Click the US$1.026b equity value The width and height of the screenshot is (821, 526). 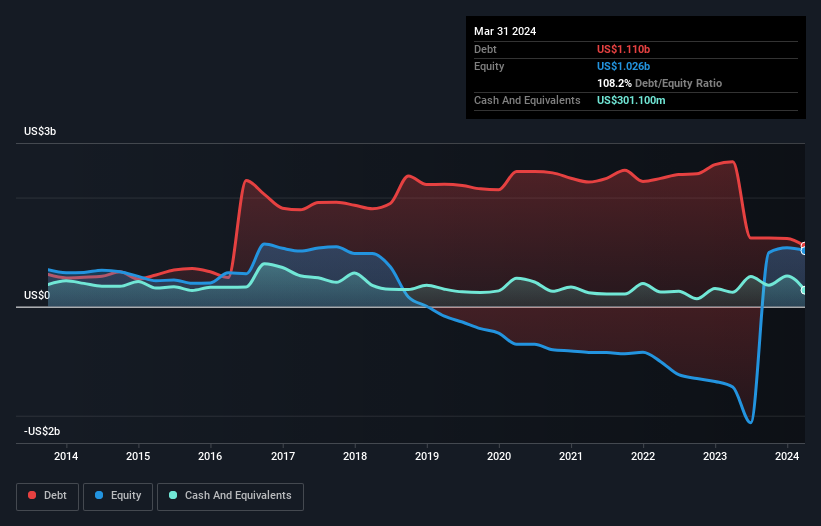coord(624,66)
